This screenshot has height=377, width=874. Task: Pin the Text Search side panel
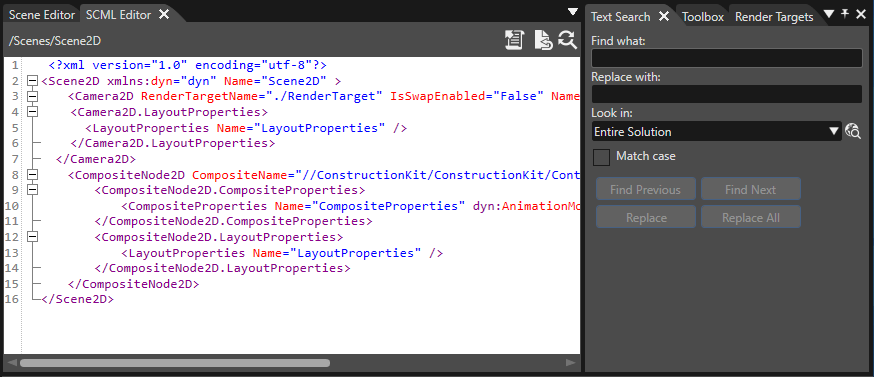point(844,14)
